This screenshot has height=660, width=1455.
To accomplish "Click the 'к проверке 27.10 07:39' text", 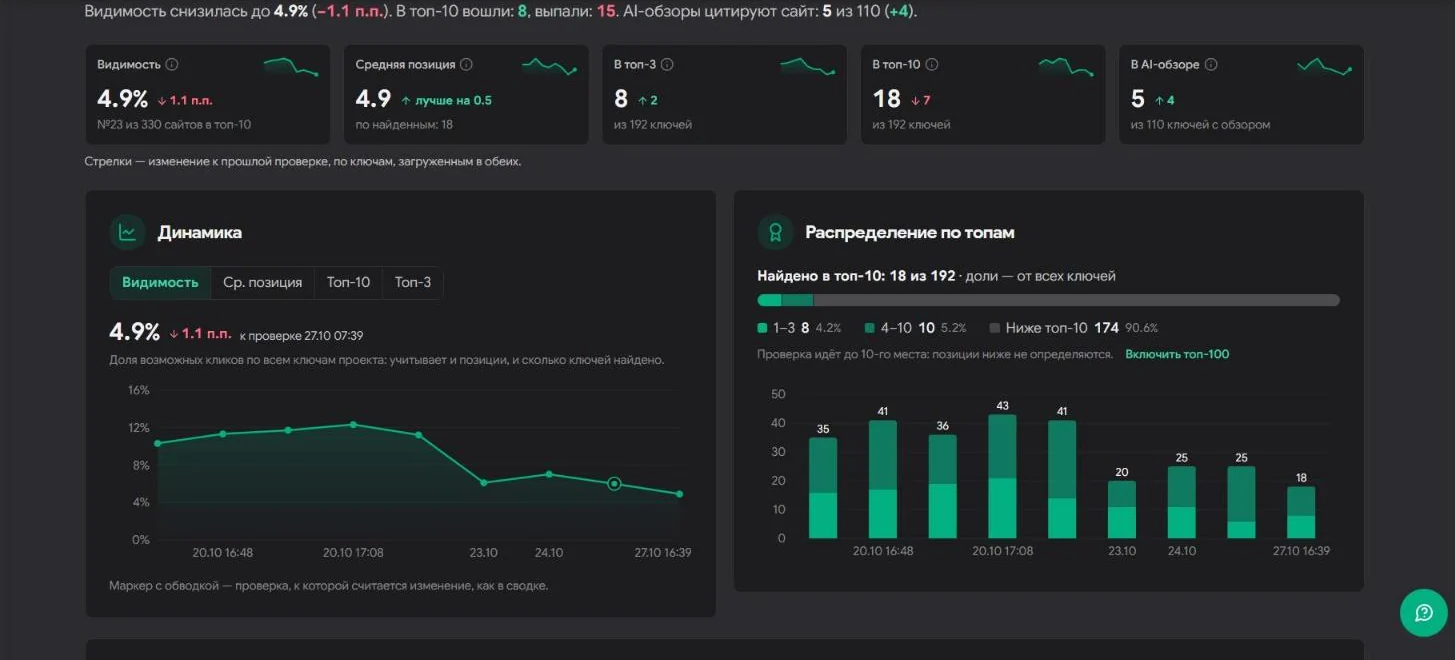I will [301, 336].
